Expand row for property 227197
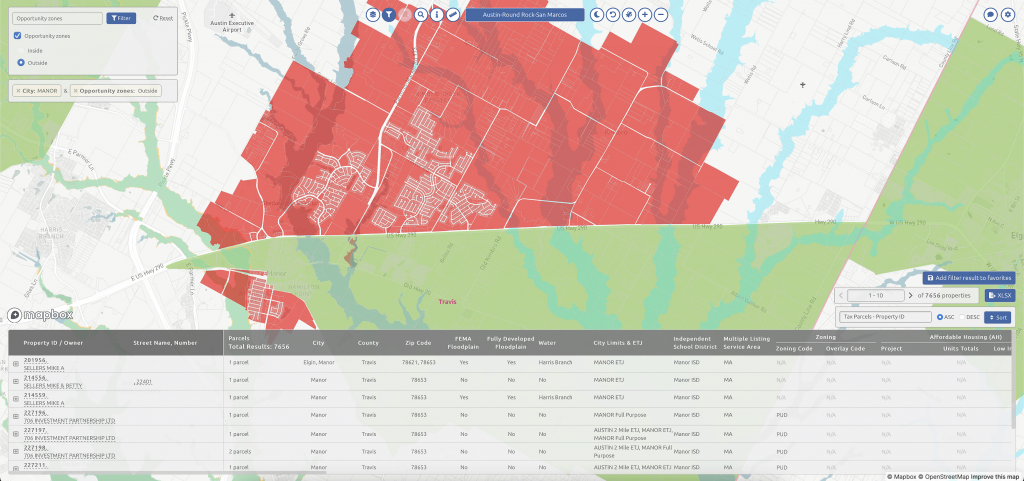The width and height of the screenshot is (1024, 481). pyautogui.click(x=16, y=434)
